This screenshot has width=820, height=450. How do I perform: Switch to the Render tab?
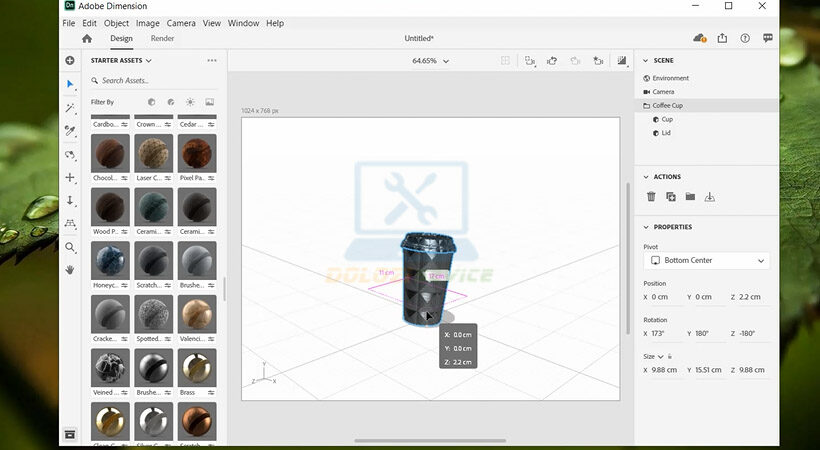point(162,38)
